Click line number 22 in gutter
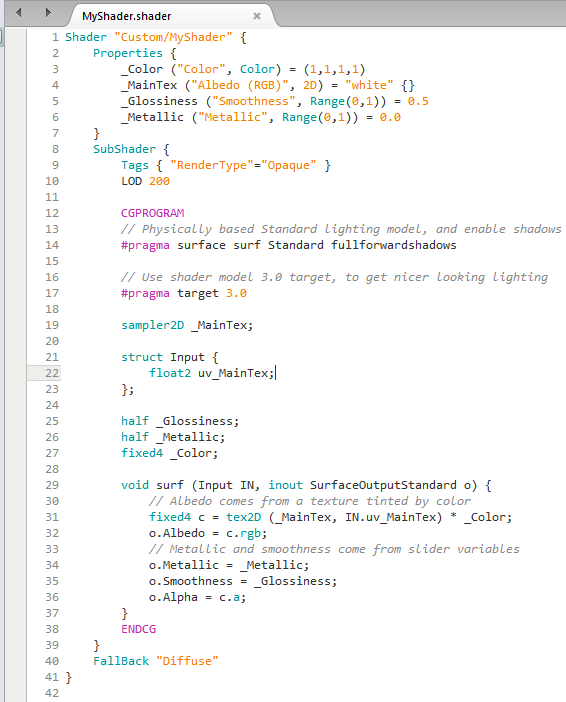The image size is (566, 702). click(x=52, y=373)
